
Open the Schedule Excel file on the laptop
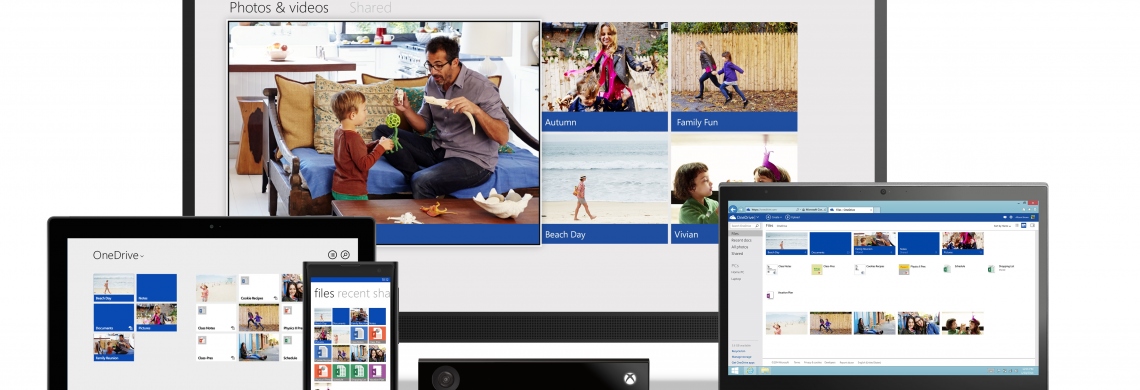pyautogui.click(x=956, y=268)
